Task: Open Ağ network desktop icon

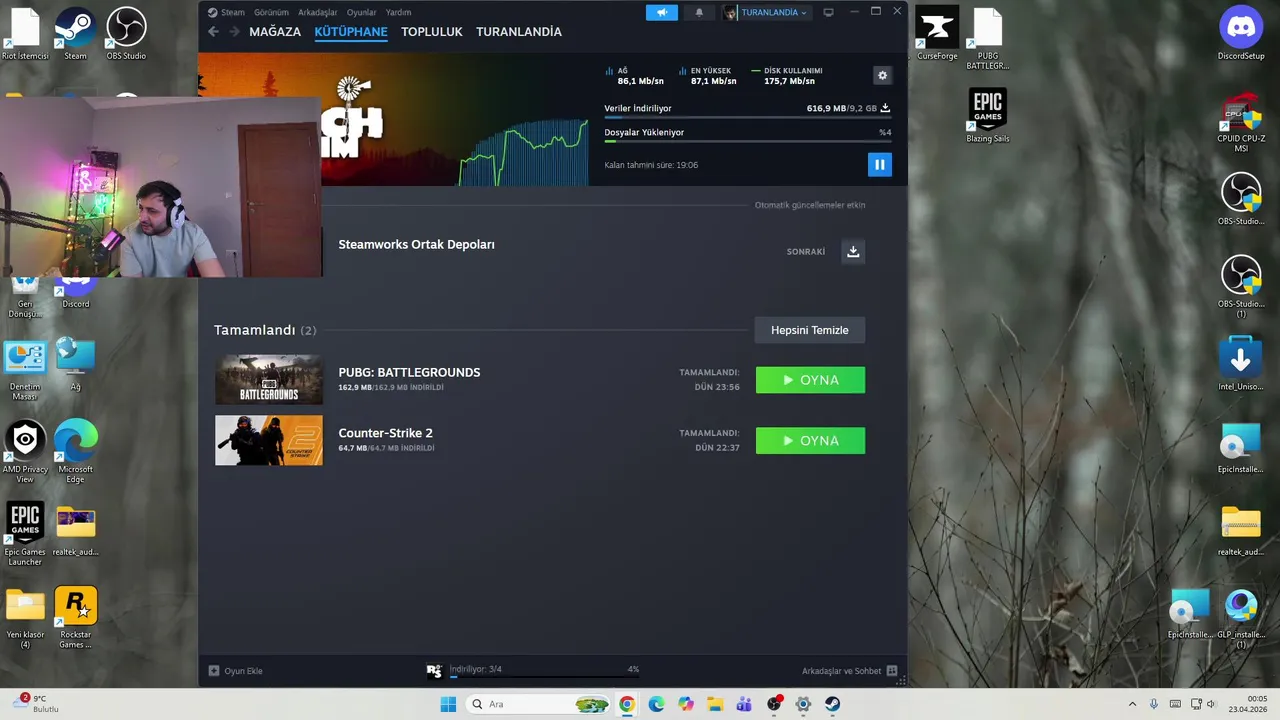Action: click(x=75, y=364)
